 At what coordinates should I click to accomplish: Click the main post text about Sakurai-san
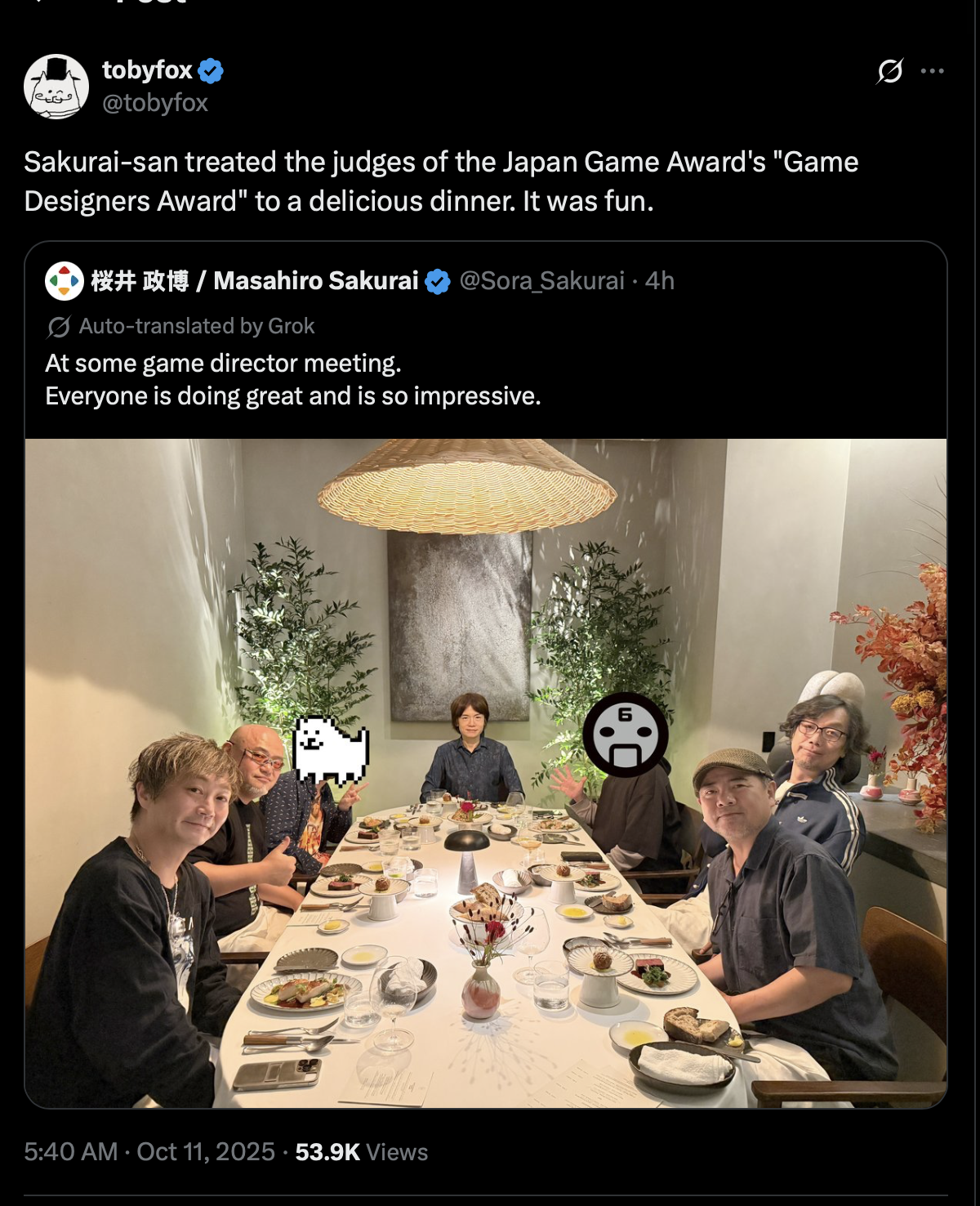[x=441, y=181]
